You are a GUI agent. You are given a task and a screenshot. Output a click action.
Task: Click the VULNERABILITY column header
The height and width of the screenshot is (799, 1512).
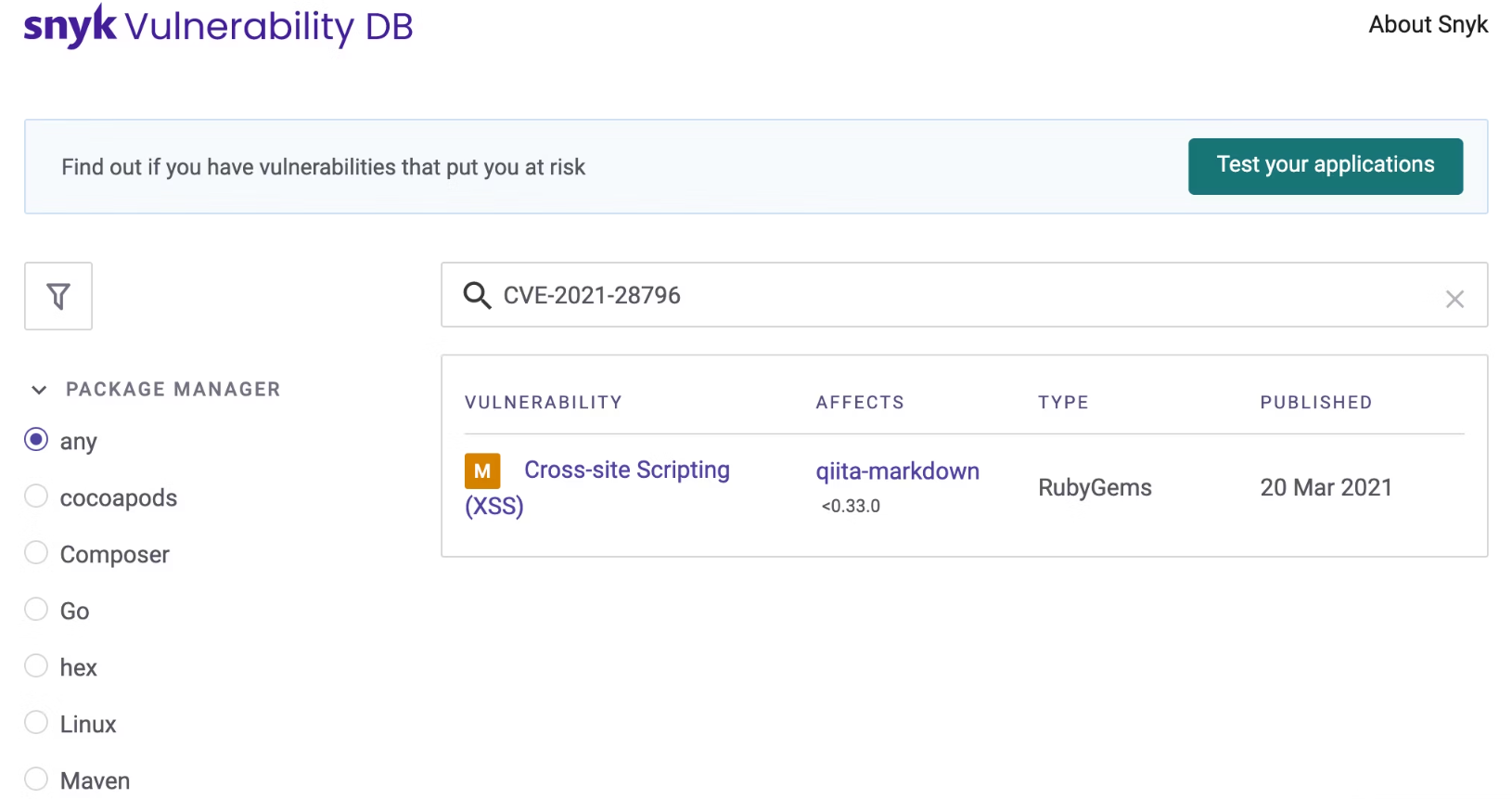[x=544, y=403]
